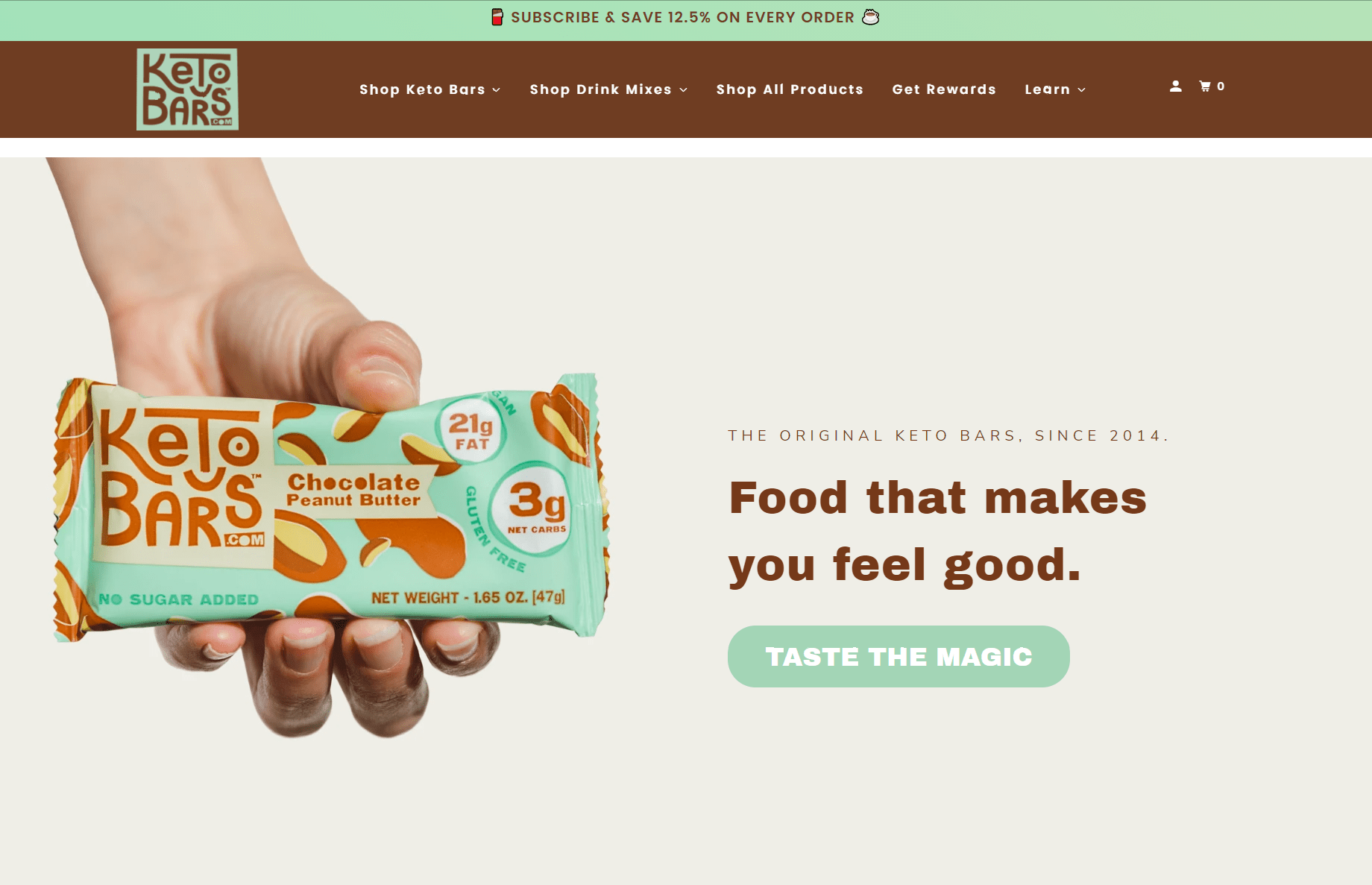Go to Get Rewards
The height and width of the screenshot is (885, 1372).
tap(944, 89)
